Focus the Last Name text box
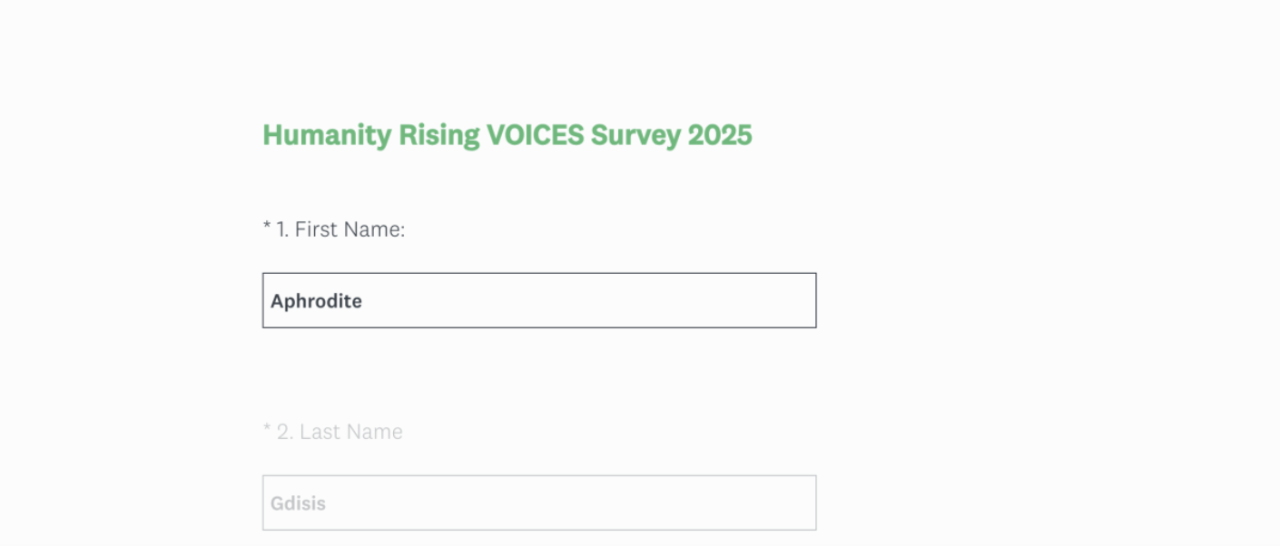 coord(539,502)
